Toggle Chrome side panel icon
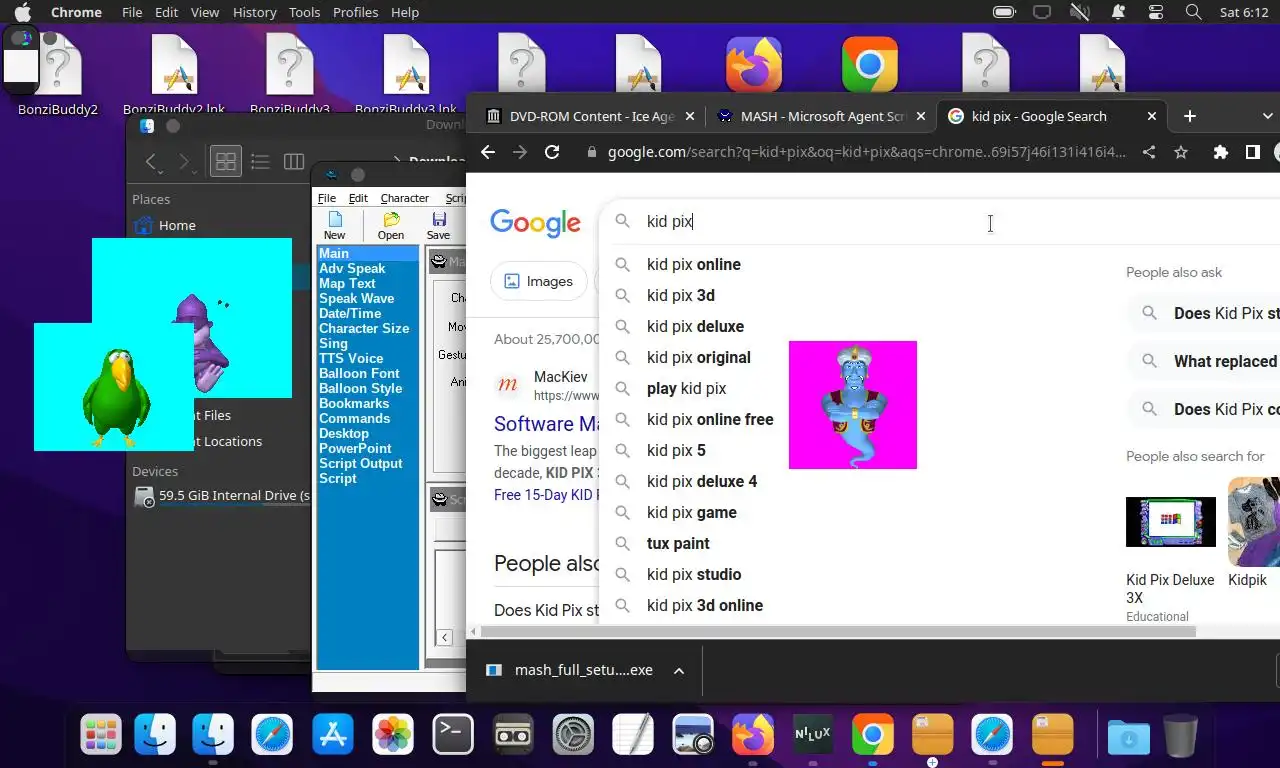Image resolution: width=1280 pixels, height=768 pixels. 1252,152
